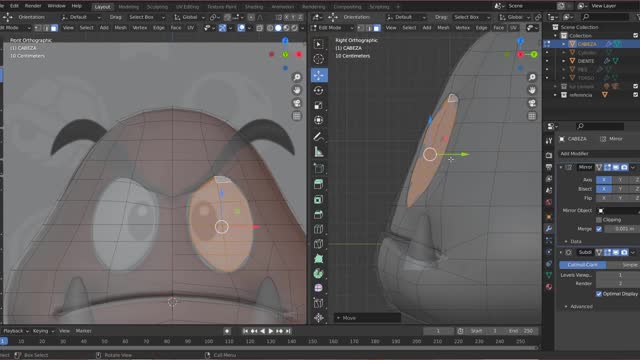Viewport: 640px width, 360px height.
Task: Open the Global transform orientation dropdown in the left viewport
Action: tap(191, 17)
